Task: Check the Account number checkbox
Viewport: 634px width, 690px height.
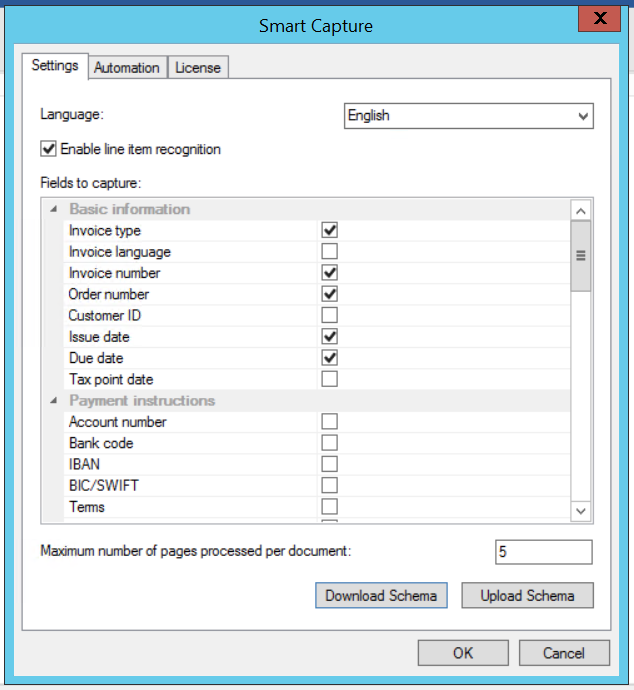Action: (x=330, y=421)
